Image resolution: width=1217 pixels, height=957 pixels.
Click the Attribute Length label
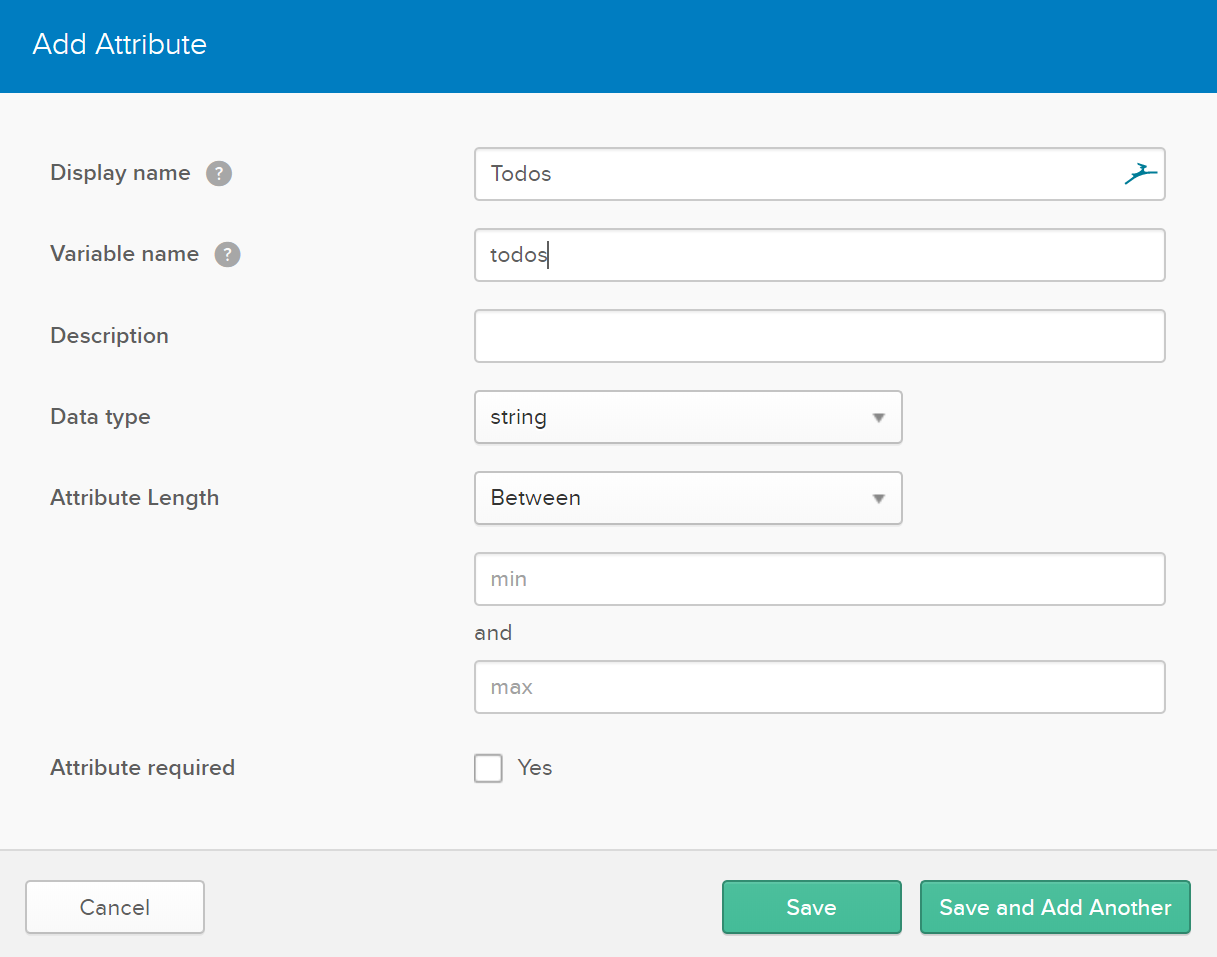point(135,498)
